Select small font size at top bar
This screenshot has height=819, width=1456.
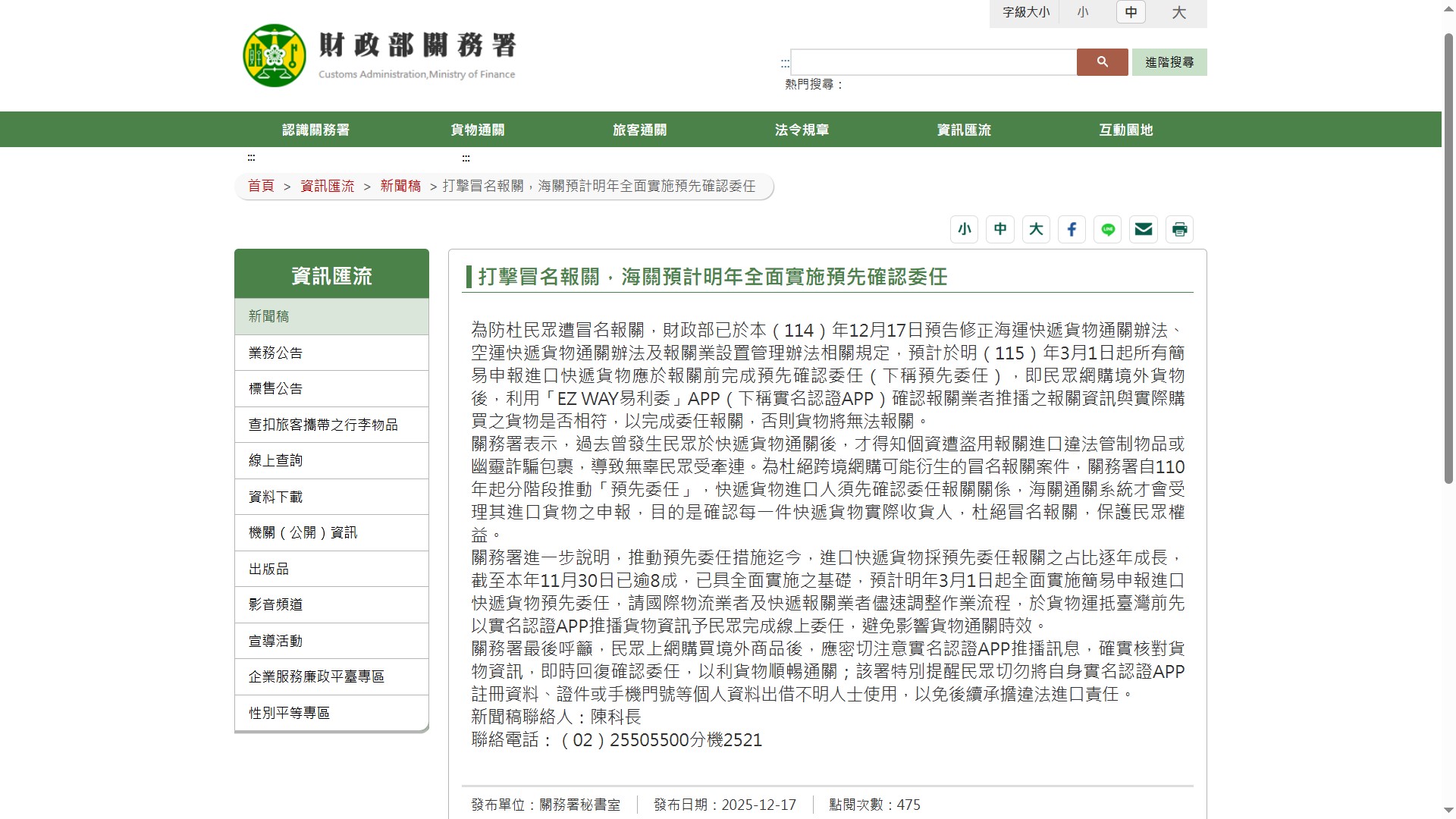[x=1082, y=12]
